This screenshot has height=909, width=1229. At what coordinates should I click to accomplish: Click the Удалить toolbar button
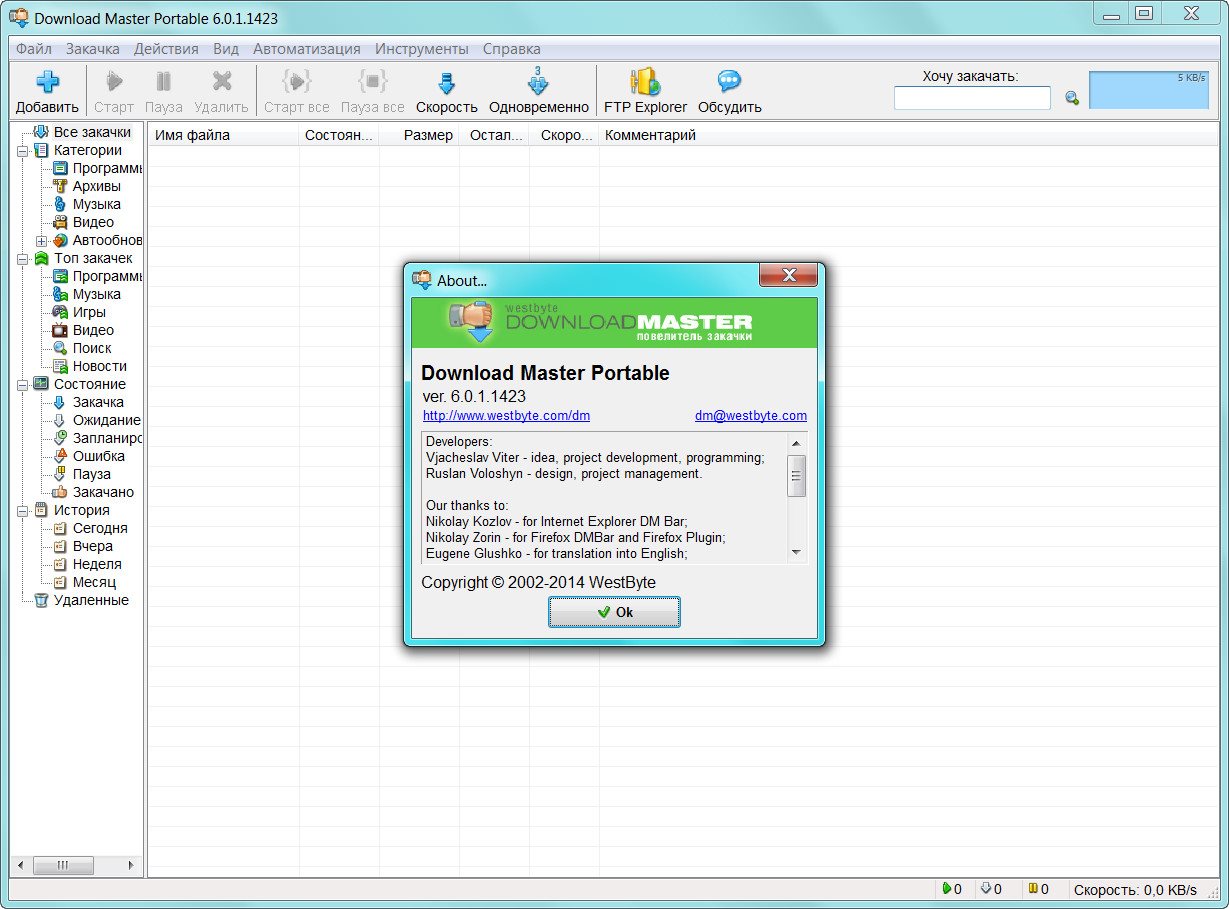[221, 92]
